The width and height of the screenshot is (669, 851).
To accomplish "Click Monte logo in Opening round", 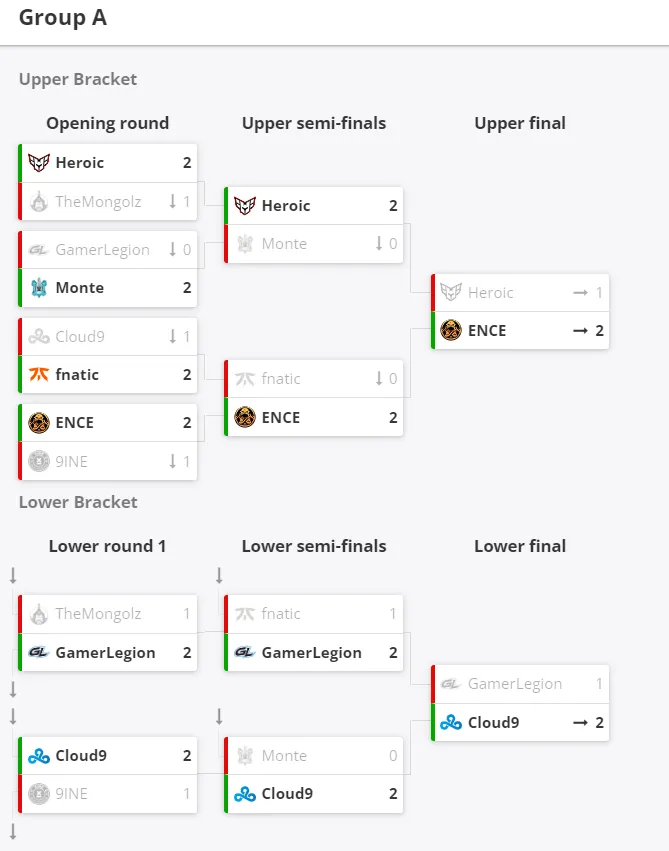I will click(x=39, y=288).
